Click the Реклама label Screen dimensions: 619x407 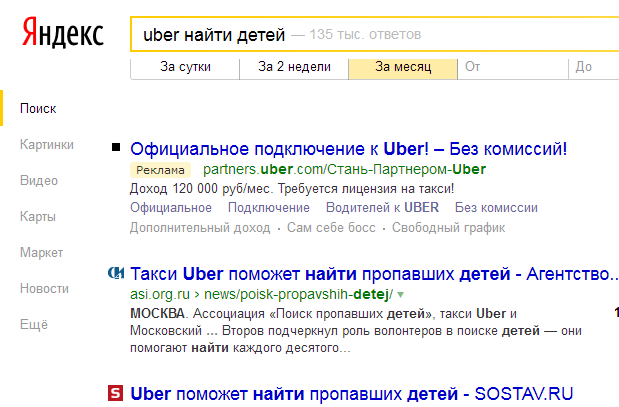point(160,170)
